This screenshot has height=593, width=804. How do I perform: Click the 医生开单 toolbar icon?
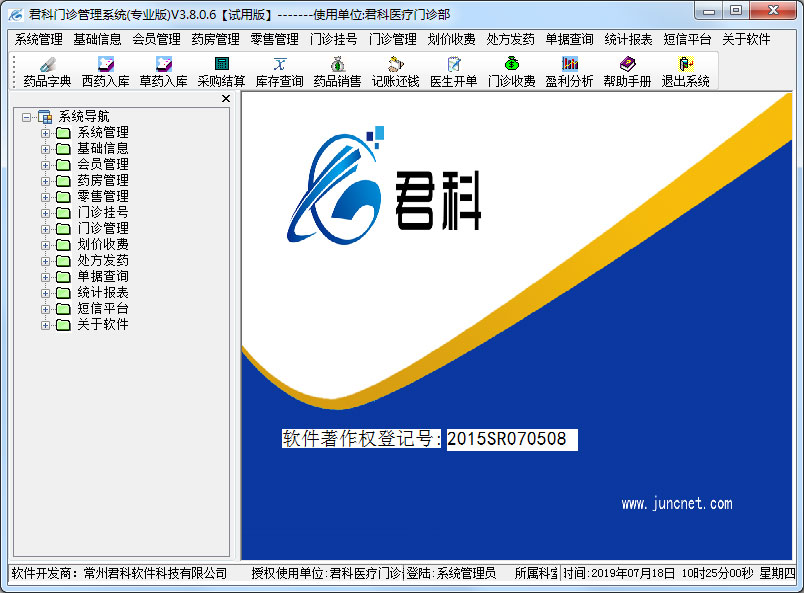tap(454, 64)
